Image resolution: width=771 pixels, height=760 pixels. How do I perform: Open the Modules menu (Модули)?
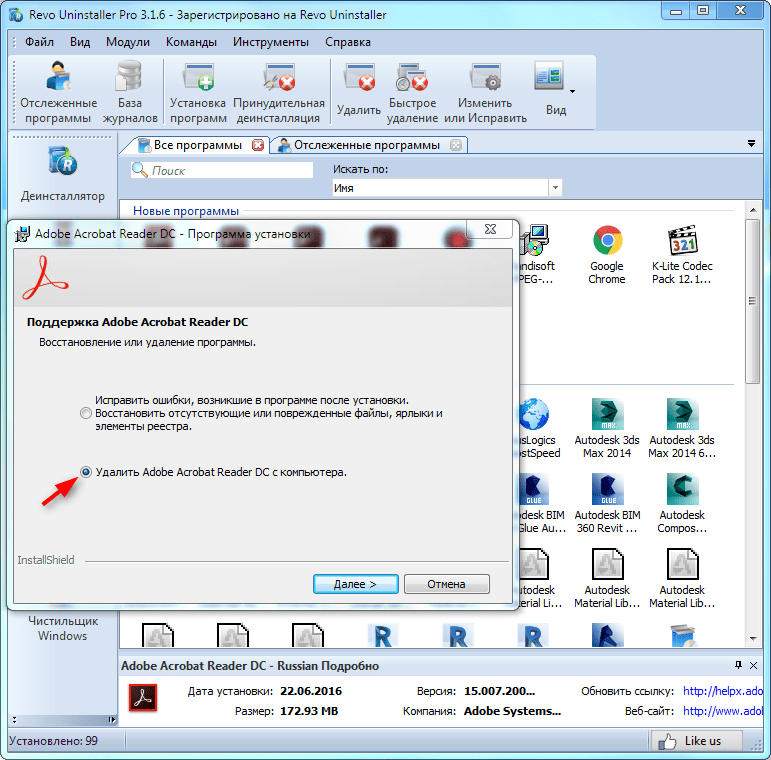point(128,42)
